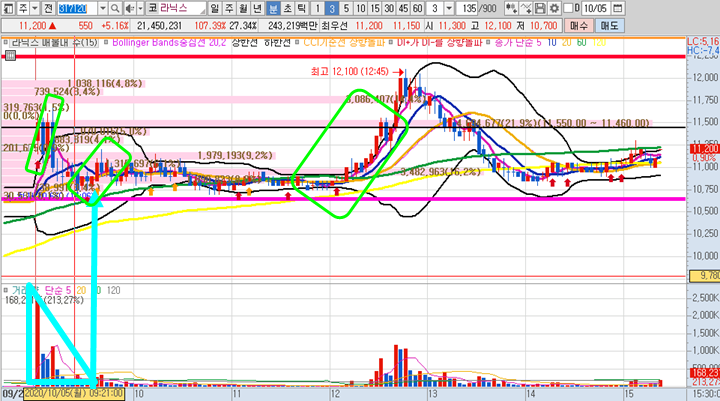Expand the stock code 317120 dropdown

(103, 8)
